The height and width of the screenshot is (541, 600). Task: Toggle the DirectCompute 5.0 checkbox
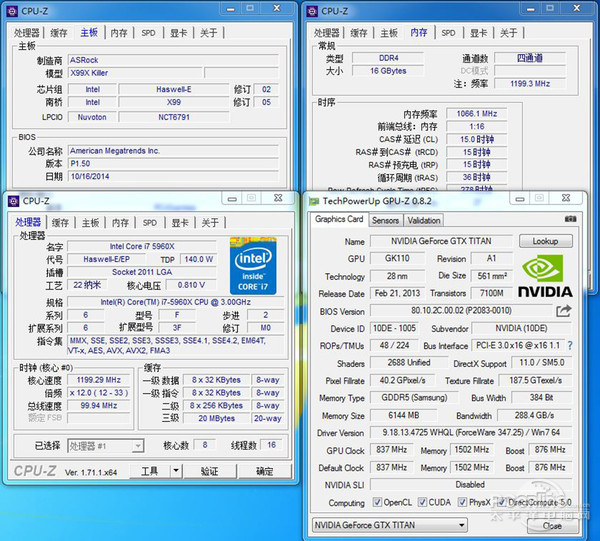(x=502, y=502)
